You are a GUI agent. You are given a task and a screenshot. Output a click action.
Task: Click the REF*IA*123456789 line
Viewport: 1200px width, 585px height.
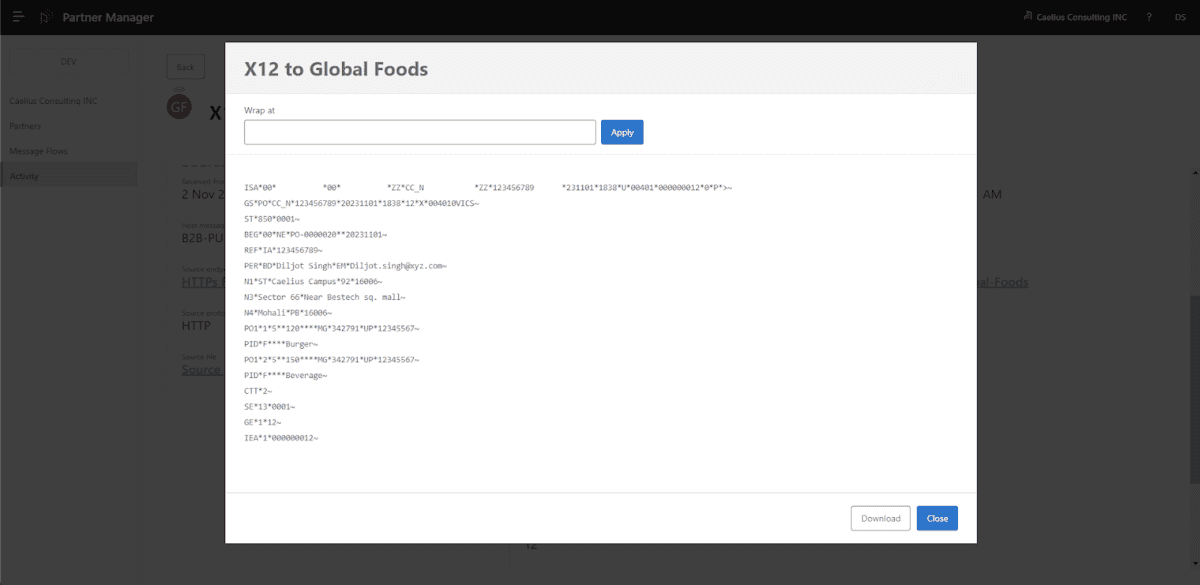(x=283, y=250)
